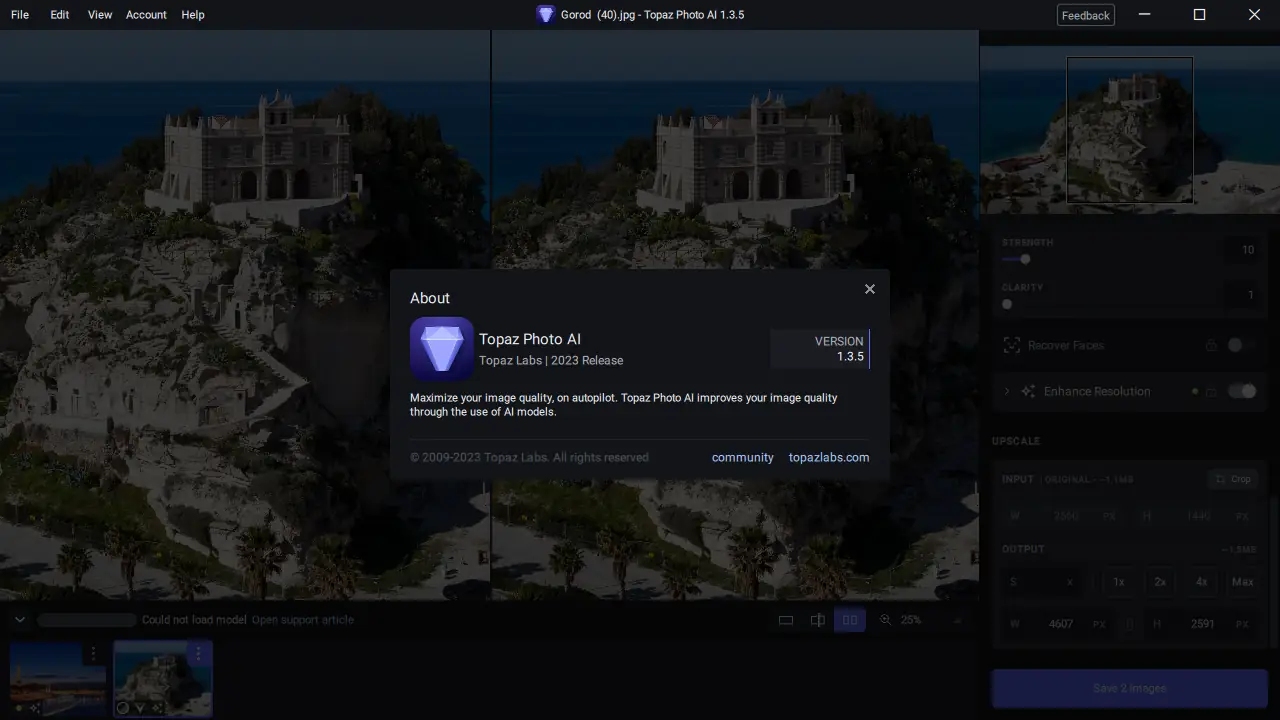Select the first night-scene thumbnail

point(58,678)
